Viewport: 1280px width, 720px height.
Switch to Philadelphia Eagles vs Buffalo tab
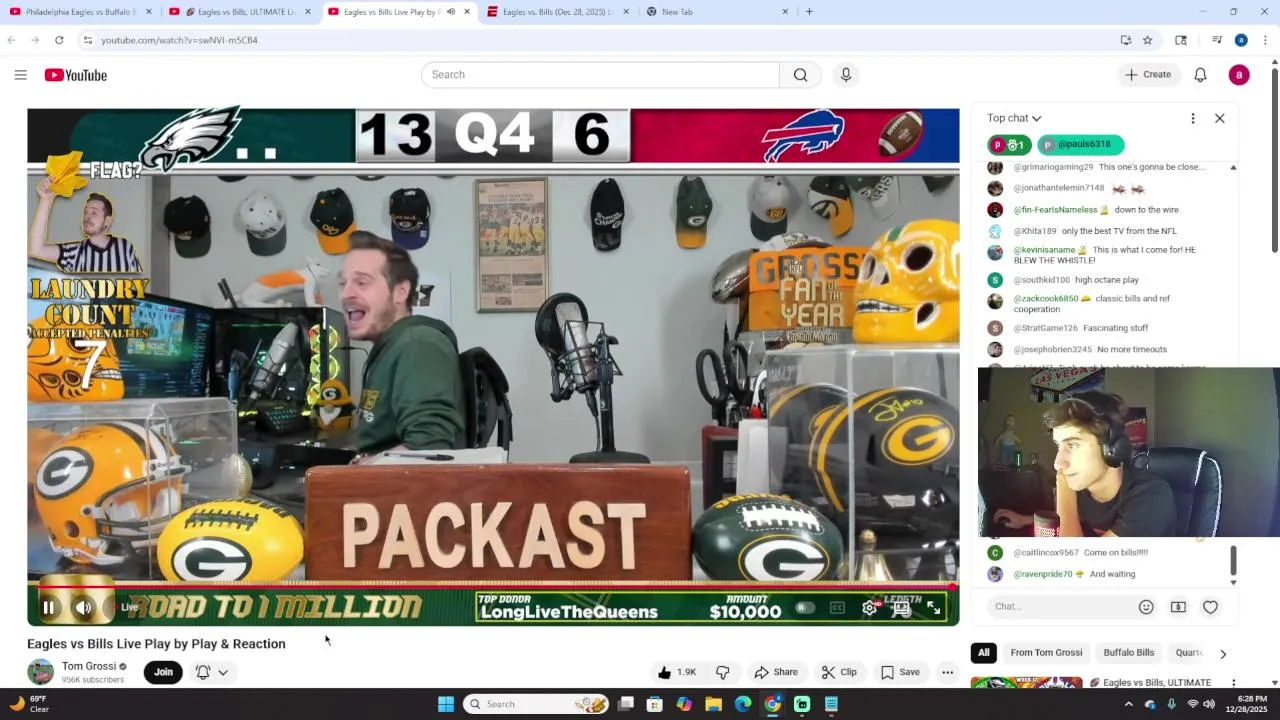80,12
